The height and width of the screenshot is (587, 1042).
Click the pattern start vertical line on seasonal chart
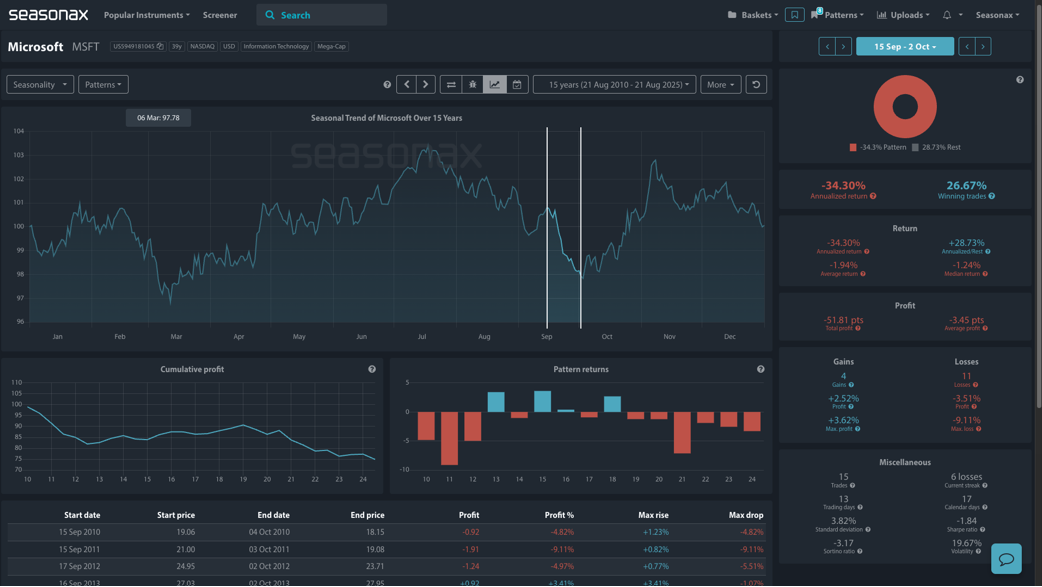tap(547, 227)
